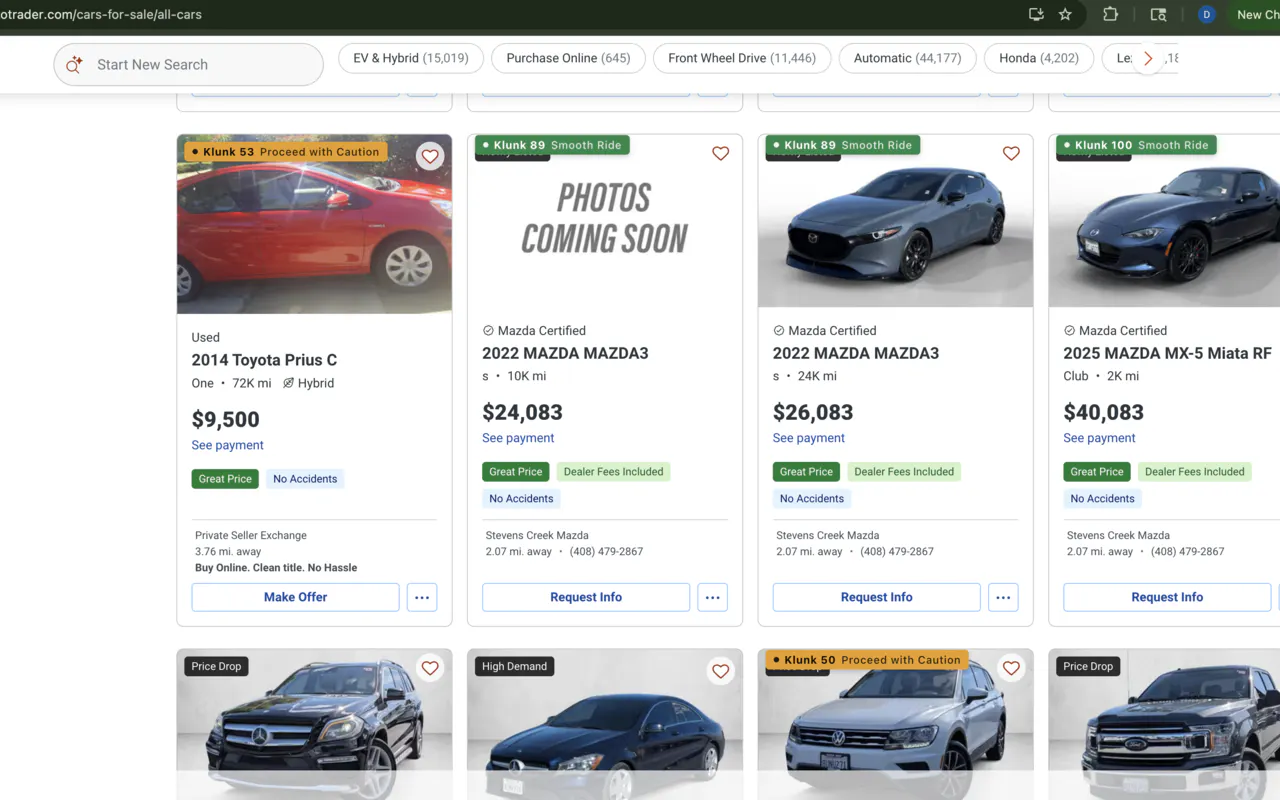The image size is (1280, 800).
Task: Open the side panel search icon in toolbar
Action: (1158, 14)
